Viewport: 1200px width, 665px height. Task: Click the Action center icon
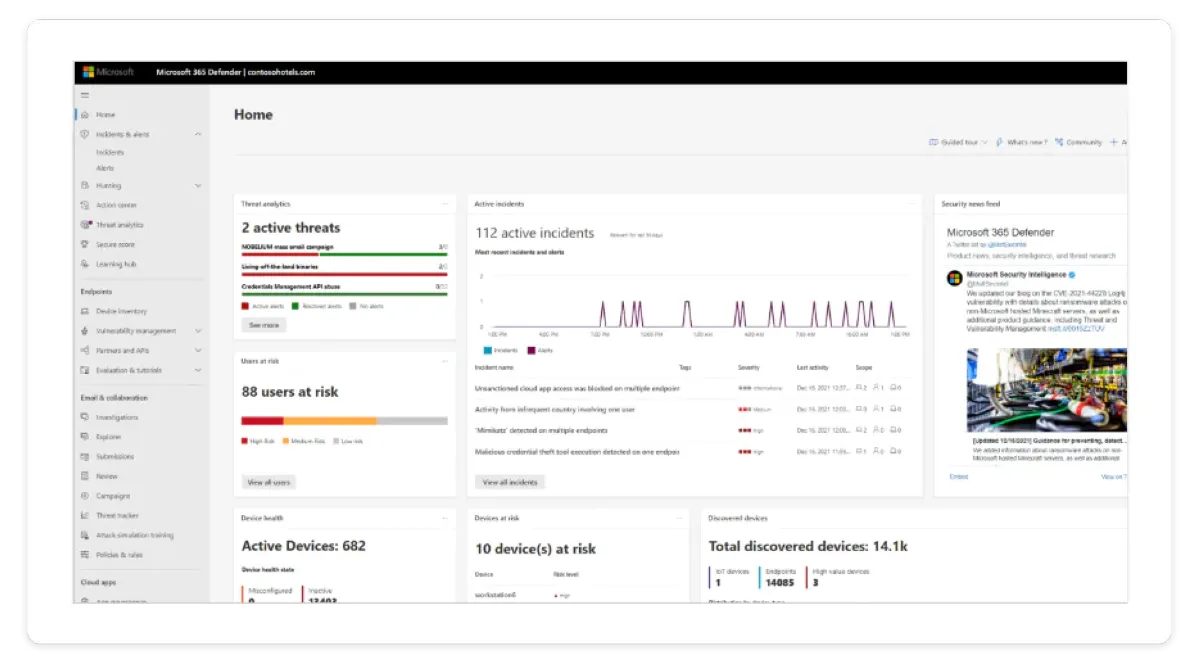[x=85, y=205]
